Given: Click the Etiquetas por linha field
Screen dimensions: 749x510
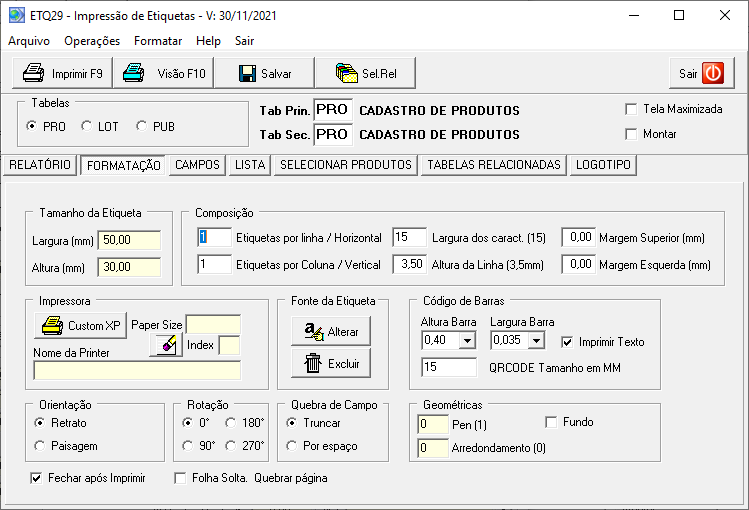Looking at the screenshot, I should pyautogui.click(x=214, y=237).
